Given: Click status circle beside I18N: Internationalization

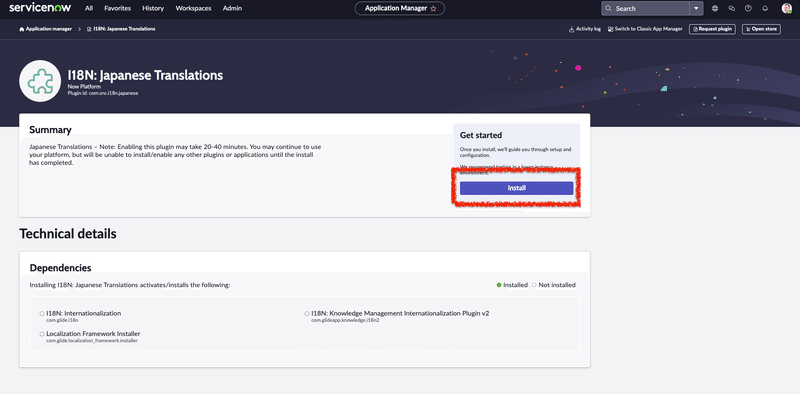Looking at the screenshot, I should [42, 313].
